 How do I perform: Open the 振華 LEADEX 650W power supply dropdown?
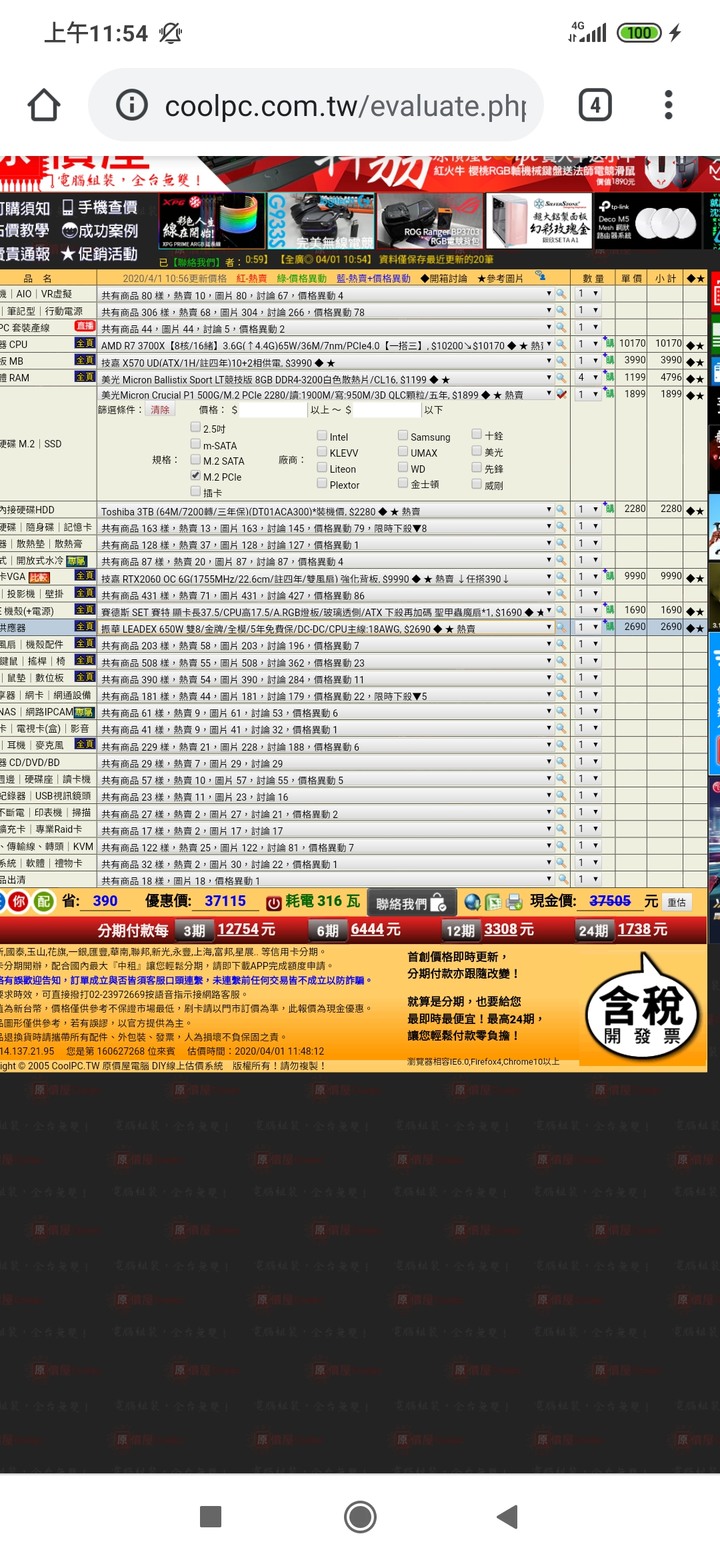(x=326, y=627)
